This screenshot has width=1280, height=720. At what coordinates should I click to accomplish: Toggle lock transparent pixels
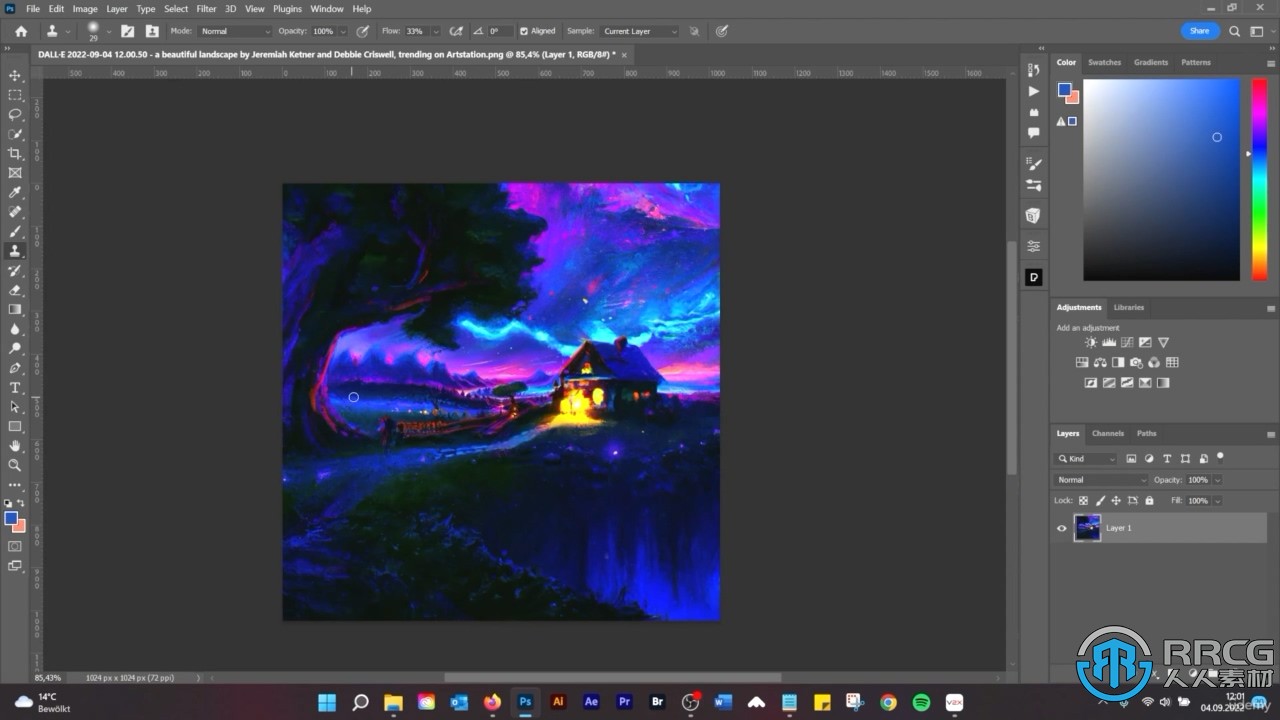click(x=1083, y=500)
